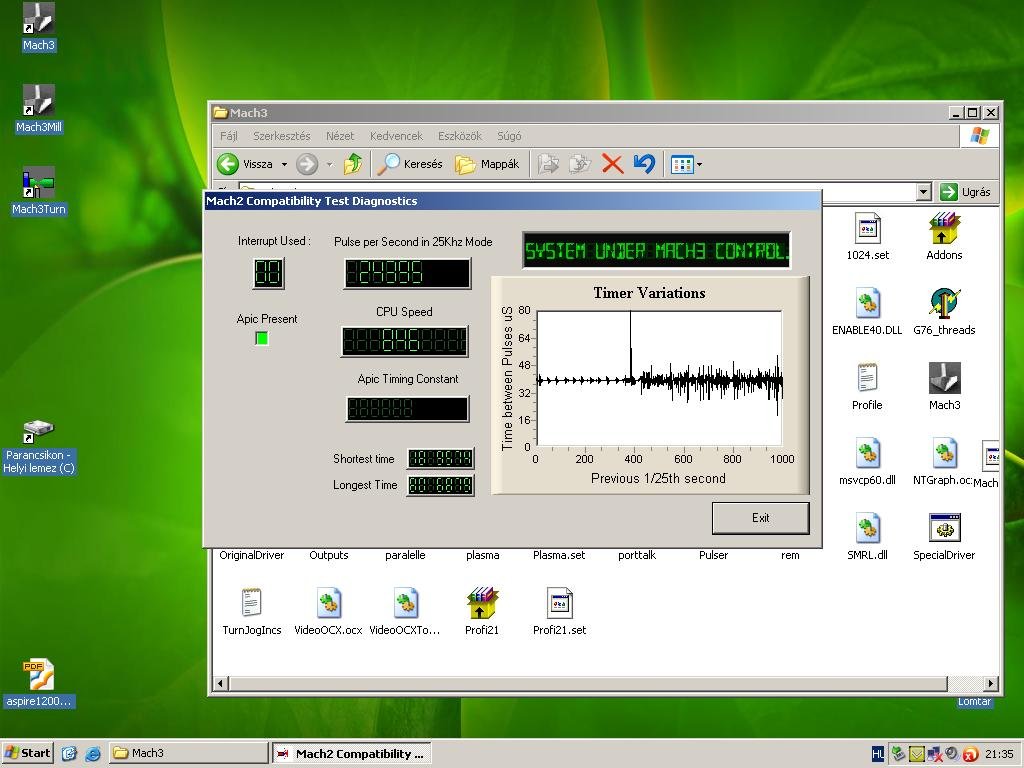Open the back button history dropdown arrow
1024x768 pixels.
284,165
